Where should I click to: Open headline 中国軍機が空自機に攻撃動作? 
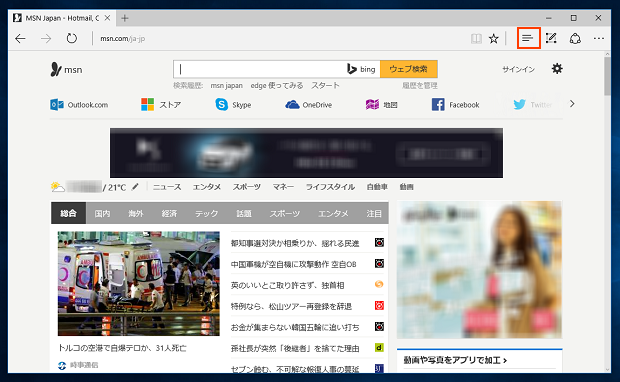click(294, 264)
